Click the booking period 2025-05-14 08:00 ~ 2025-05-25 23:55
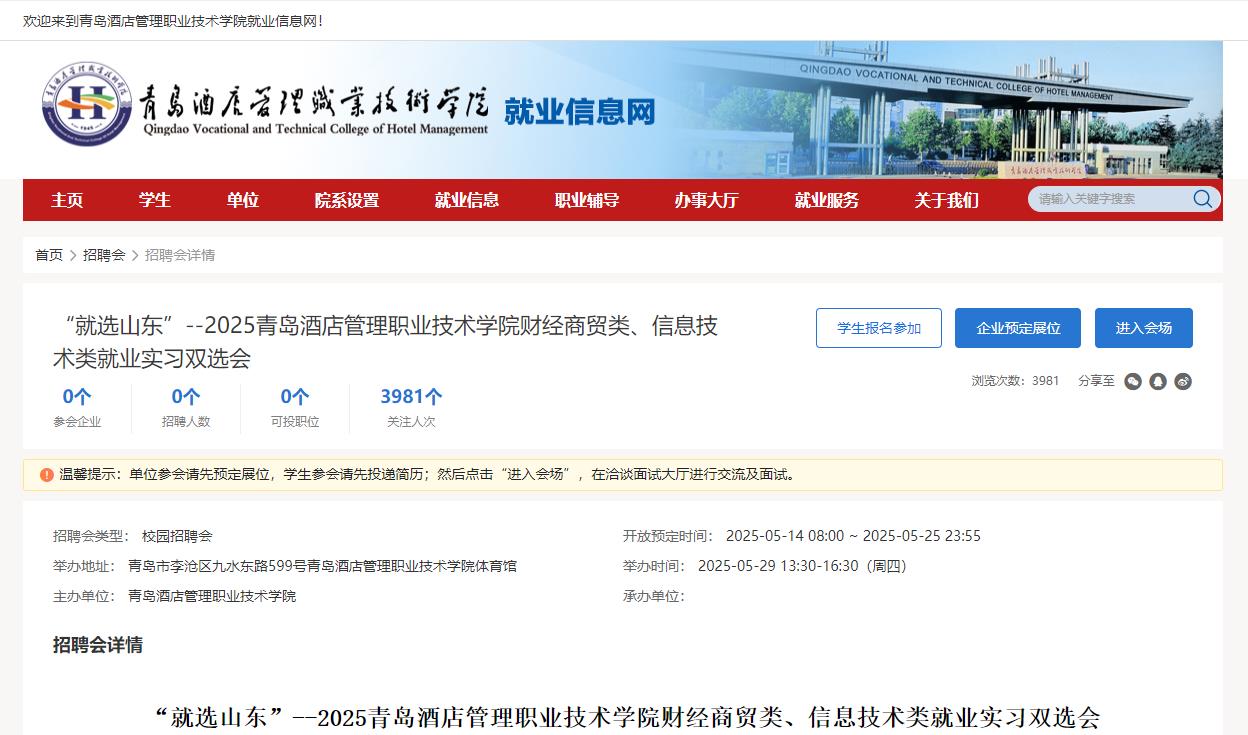The height and width of the screenshot is (735, 1248). coord(853,536)
